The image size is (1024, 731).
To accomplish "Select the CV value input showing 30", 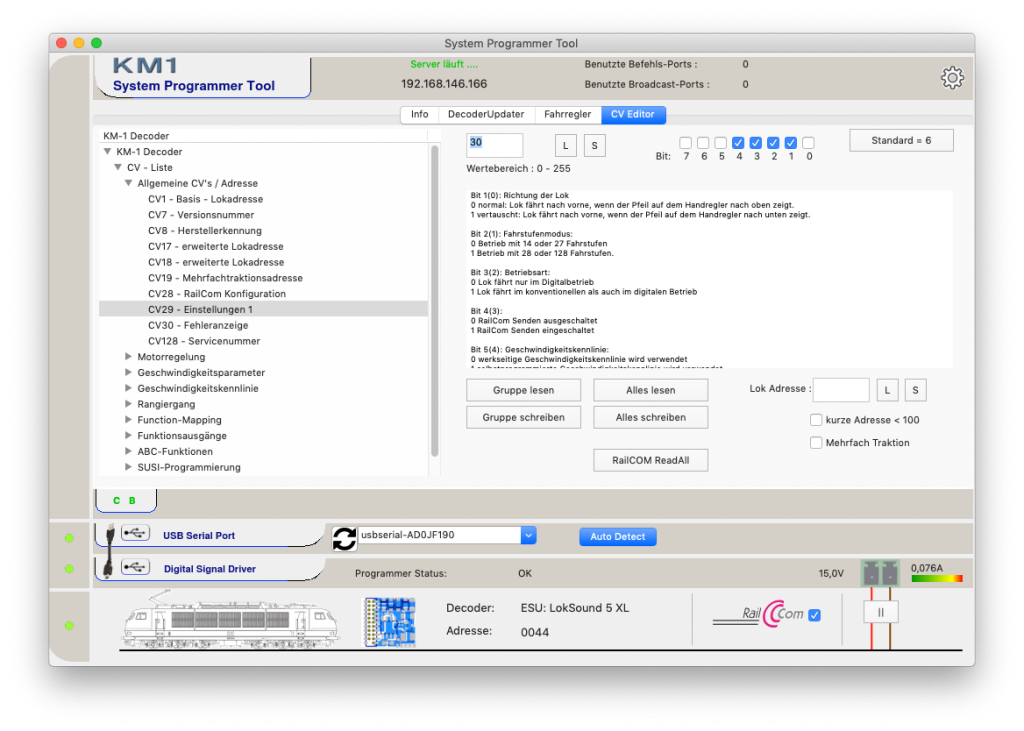I will click(494, 144).
